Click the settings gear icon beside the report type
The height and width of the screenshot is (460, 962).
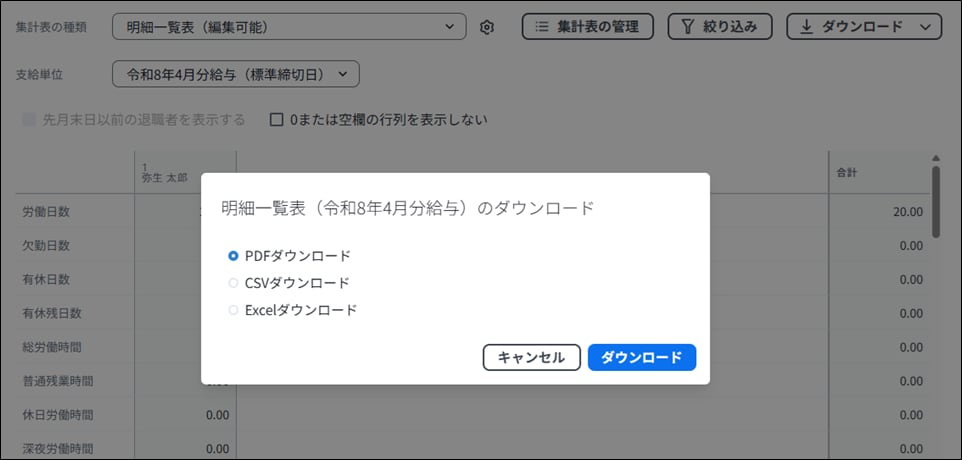coord(487,27)
